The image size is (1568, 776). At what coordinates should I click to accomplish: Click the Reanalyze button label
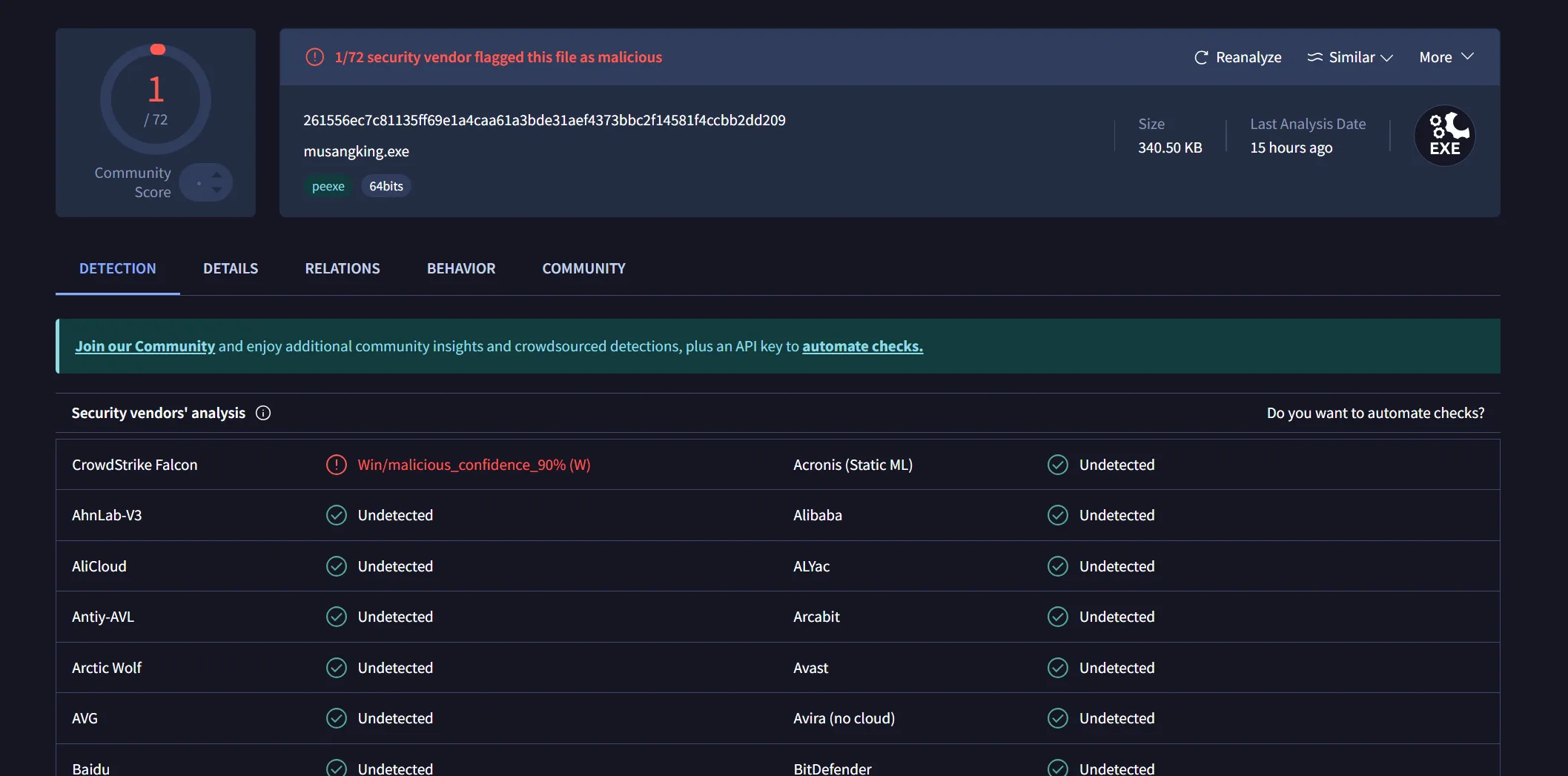(x=1248, y=57)
